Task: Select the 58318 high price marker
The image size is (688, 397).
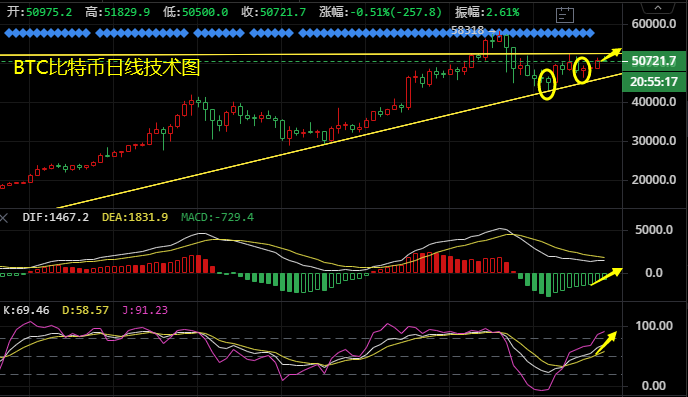Action: click(467, 30)
